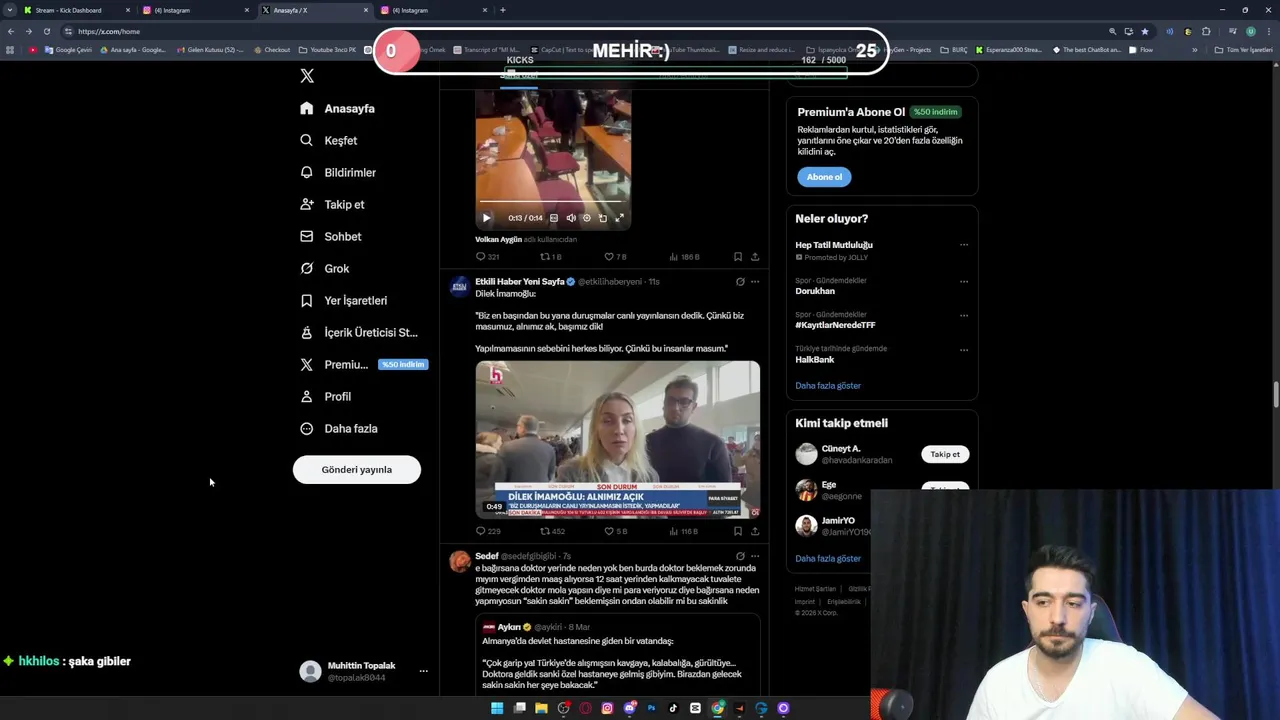Follow Cüneyt A. with Takip et

945,454
